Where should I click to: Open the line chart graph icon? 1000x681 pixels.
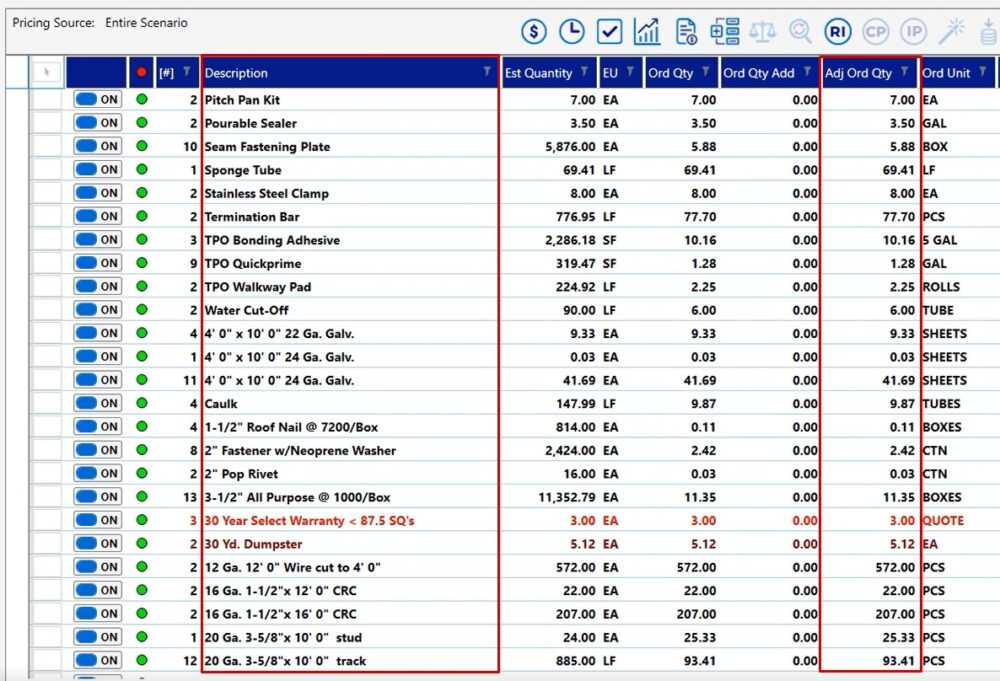(647, 32)
